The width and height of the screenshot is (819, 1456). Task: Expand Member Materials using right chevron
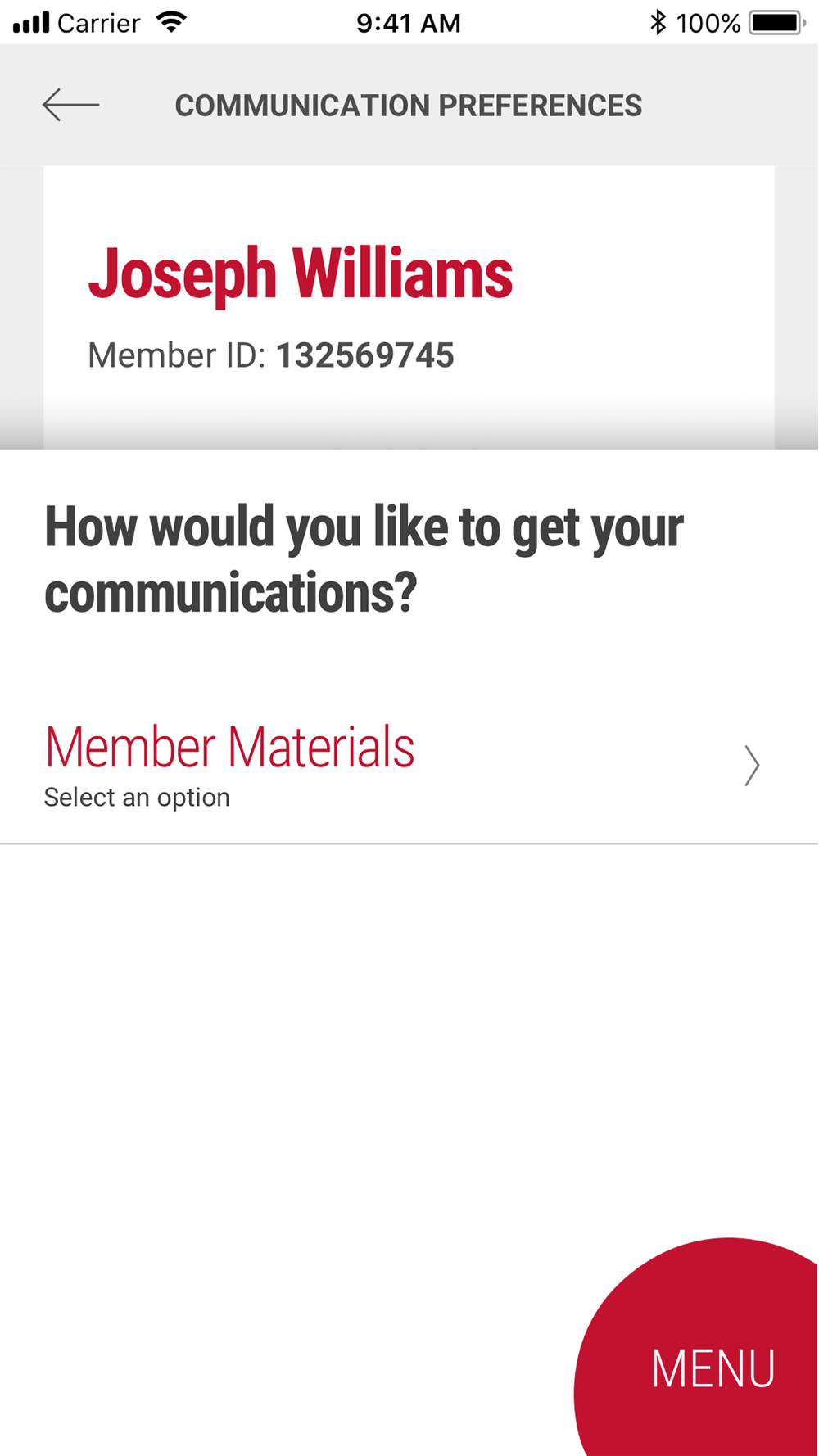tap(752, 766)
